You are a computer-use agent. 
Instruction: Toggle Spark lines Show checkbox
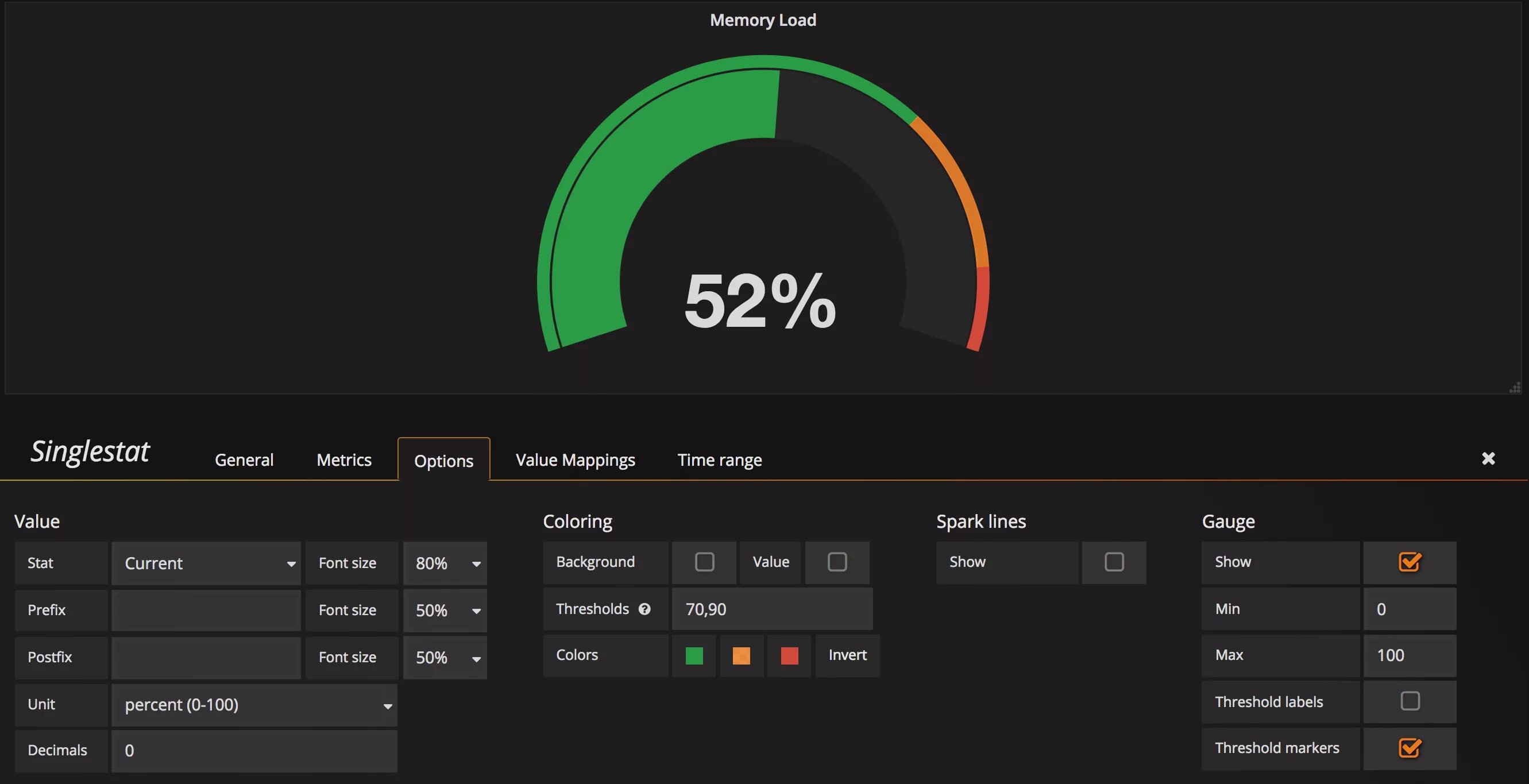[x=1114, y=562]
